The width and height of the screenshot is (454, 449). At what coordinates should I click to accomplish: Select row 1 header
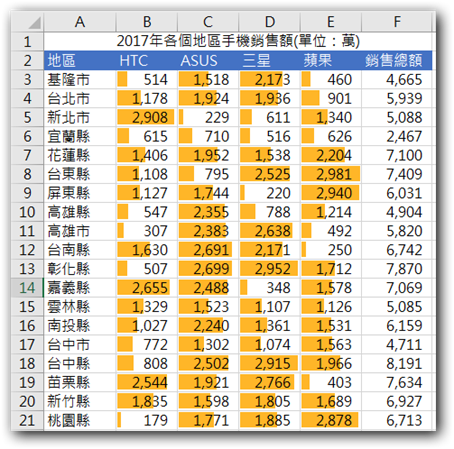(27, 42)
